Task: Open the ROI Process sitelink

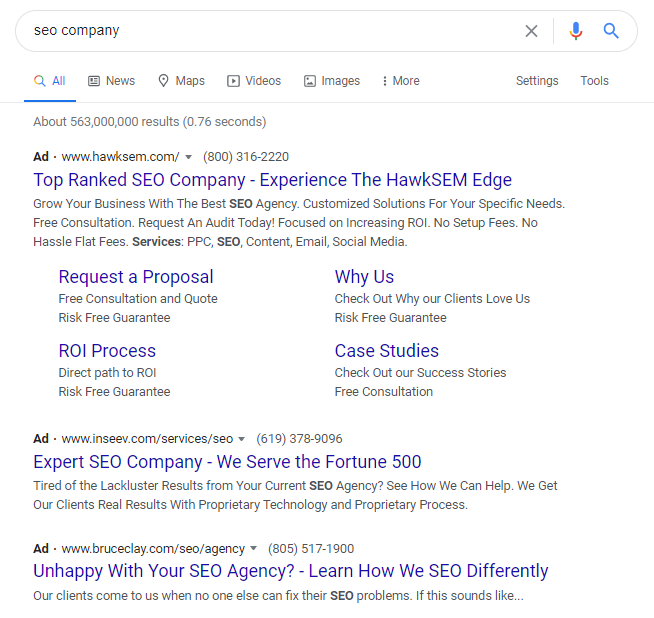Action: 107,351
